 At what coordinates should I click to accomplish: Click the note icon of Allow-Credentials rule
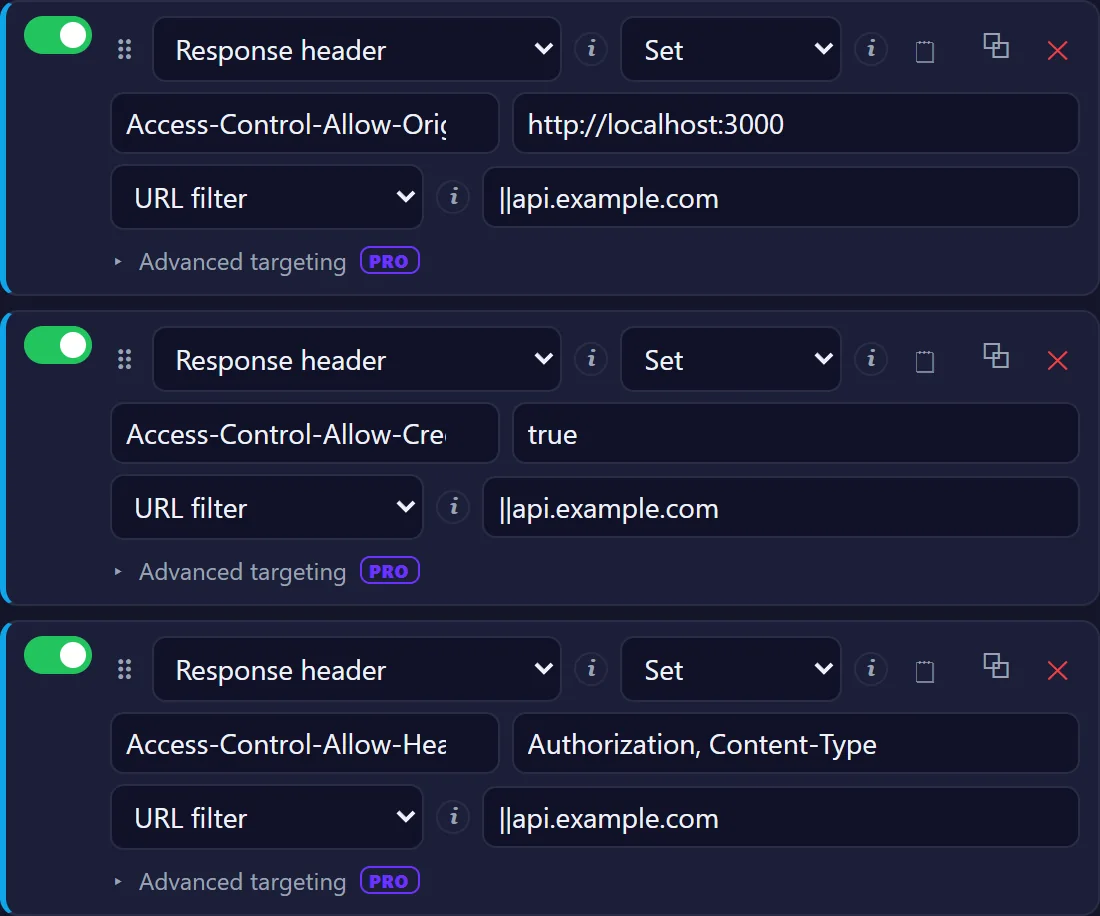[925, 361]
